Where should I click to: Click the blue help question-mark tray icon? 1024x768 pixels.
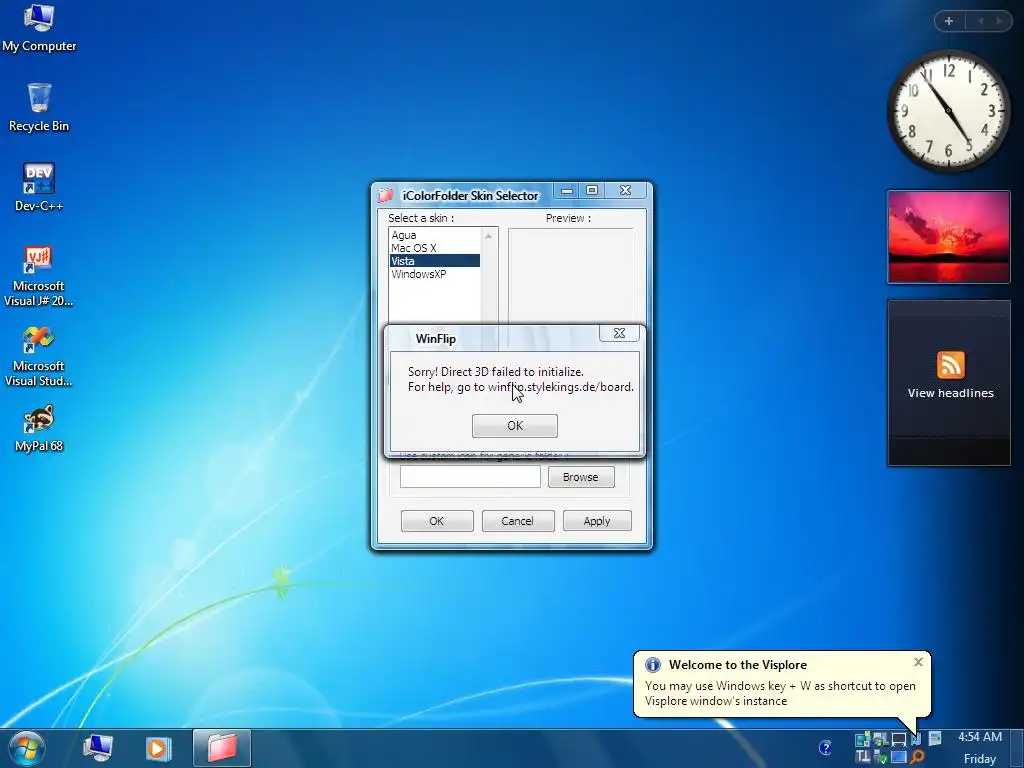pos(825,747)
